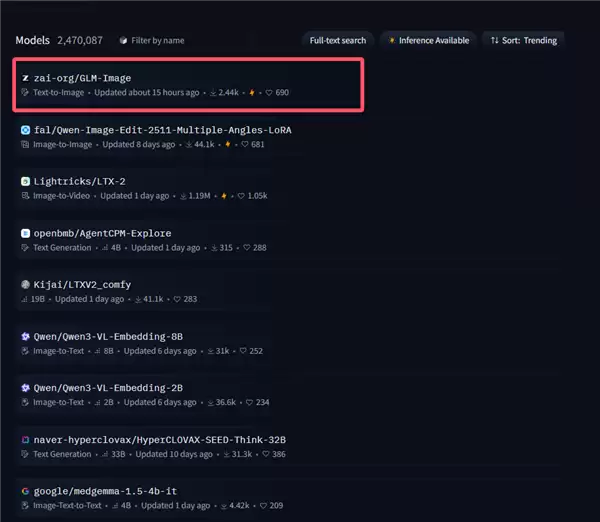This screenshot has height=522, width=600.
Task: Open the Sort: Trending dropdown
Action: point(523,40)
